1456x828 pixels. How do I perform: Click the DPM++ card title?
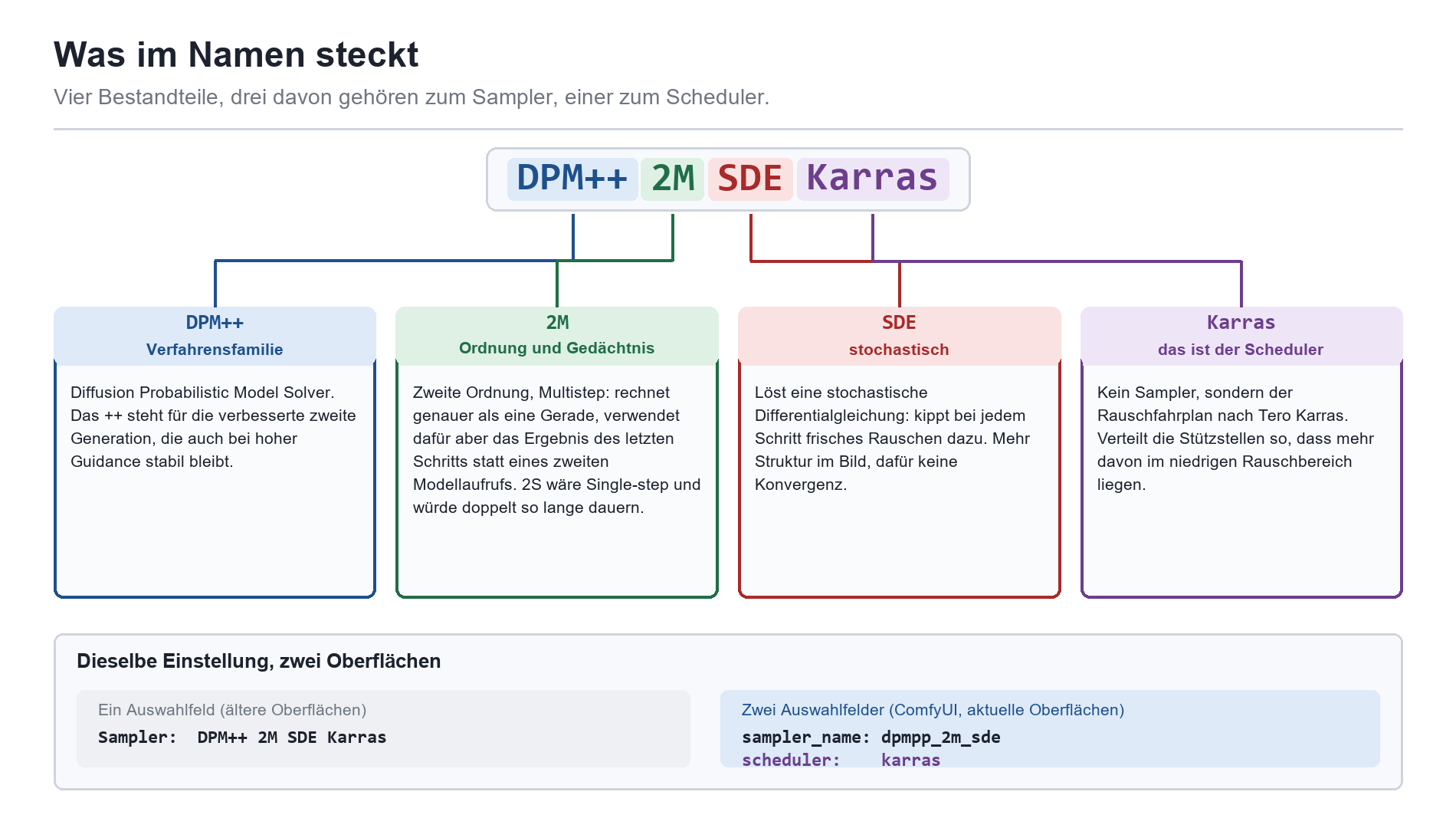pos(215,323)
